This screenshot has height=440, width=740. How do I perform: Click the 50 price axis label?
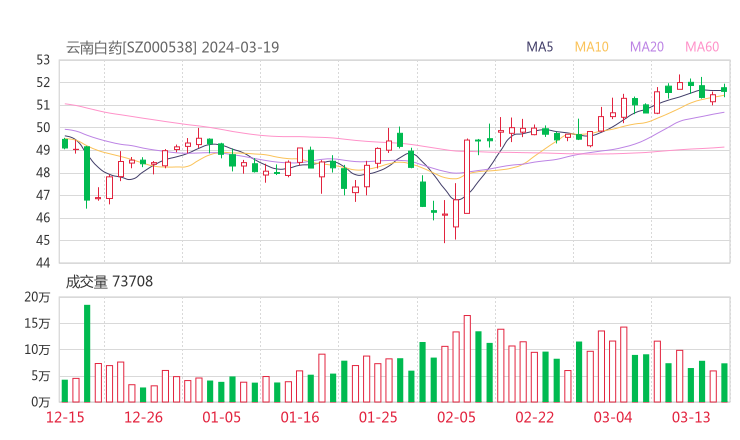coord(43,127)
